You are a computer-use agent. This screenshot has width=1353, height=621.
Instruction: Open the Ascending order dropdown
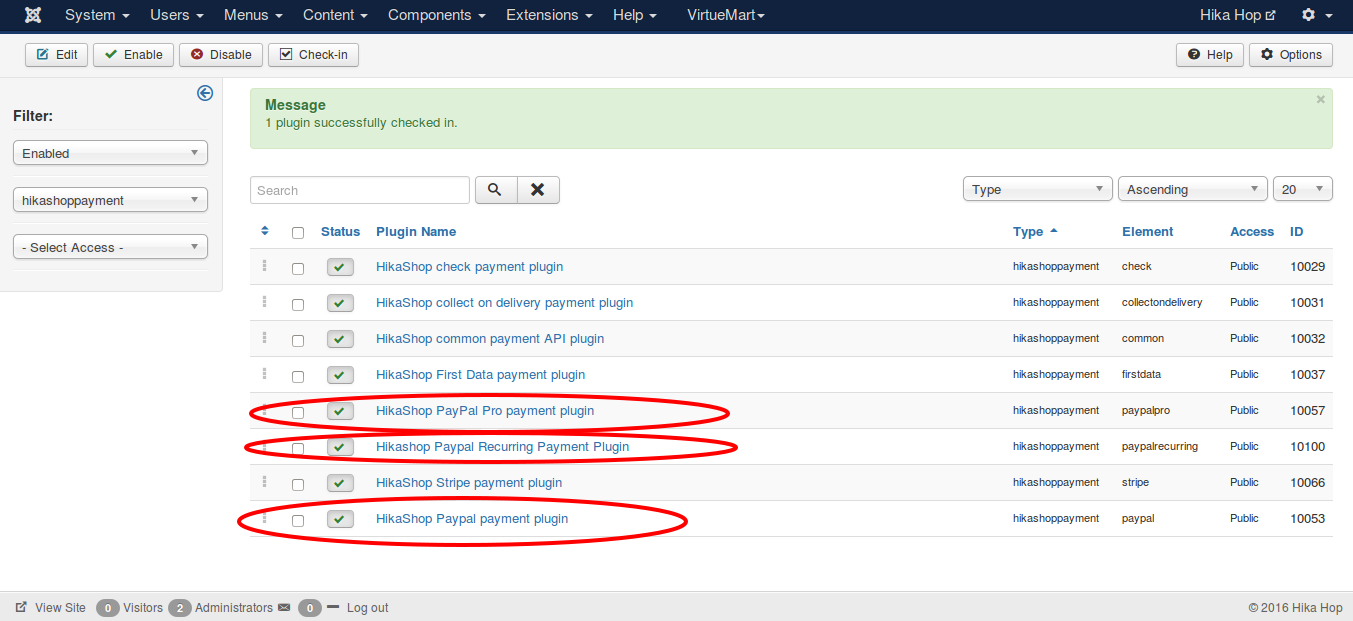click(x=1192, y=189)
